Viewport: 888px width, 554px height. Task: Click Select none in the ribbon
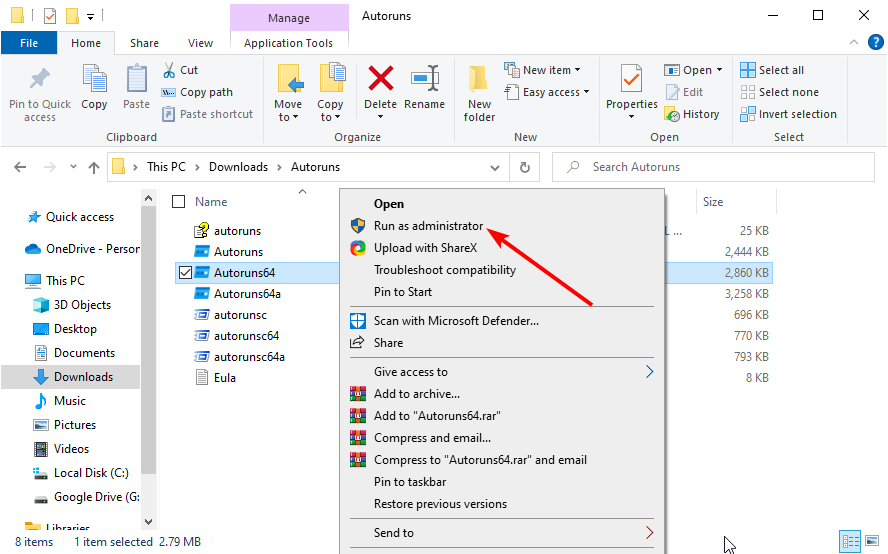(x=779, y=92)
